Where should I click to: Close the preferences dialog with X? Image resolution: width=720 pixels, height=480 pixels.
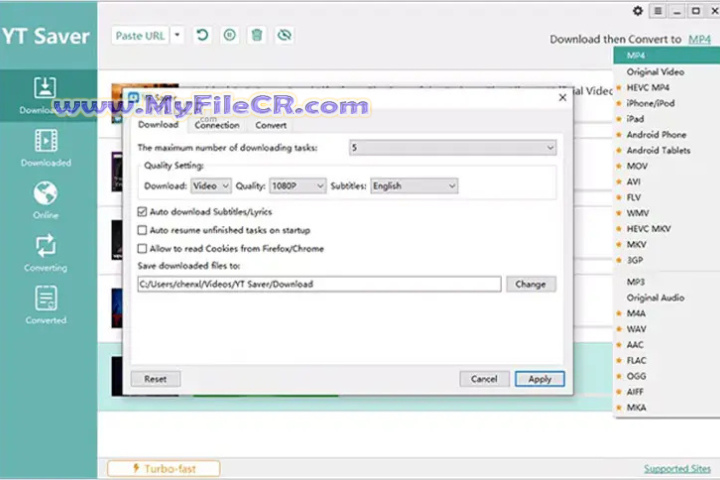click(562, 97)
